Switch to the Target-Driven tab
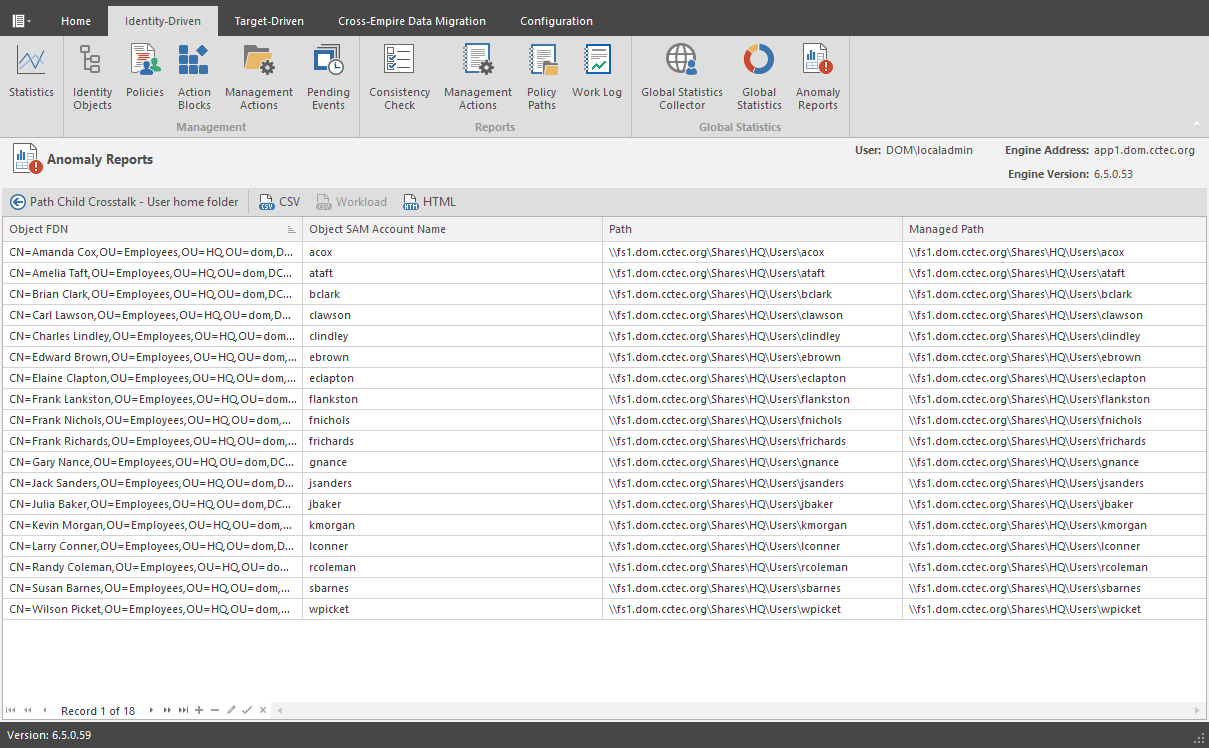This screenshot has height=748, width=1209. pyautogui.click(x=269, y=21)
